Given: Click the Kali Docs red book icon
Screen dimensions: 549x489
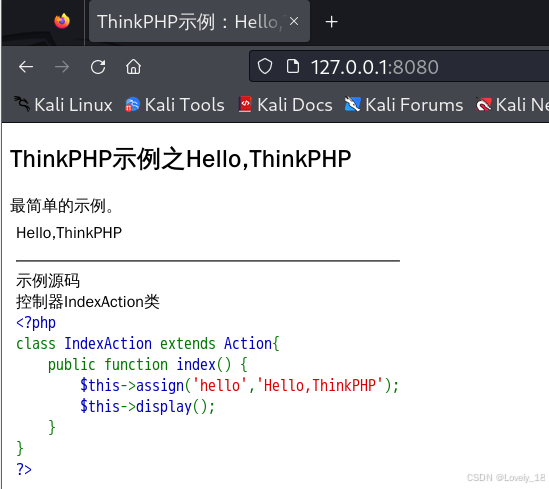Looking at the screenshot, I should pos(245,104).
